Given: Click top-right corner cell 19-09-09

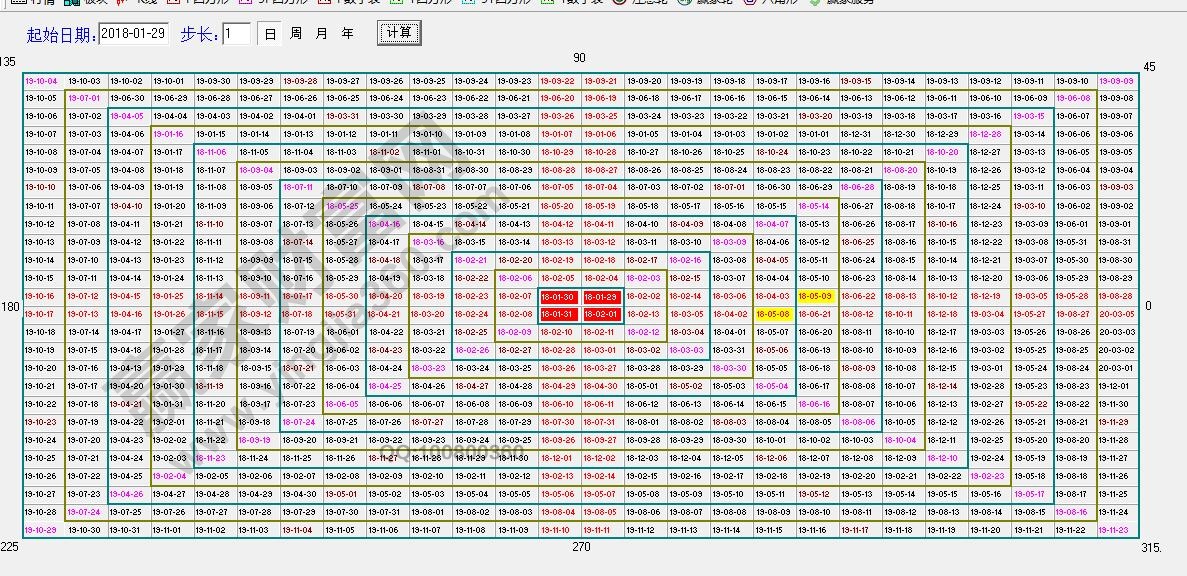Looking at the screenshot, I should [x=1116, y=81].
